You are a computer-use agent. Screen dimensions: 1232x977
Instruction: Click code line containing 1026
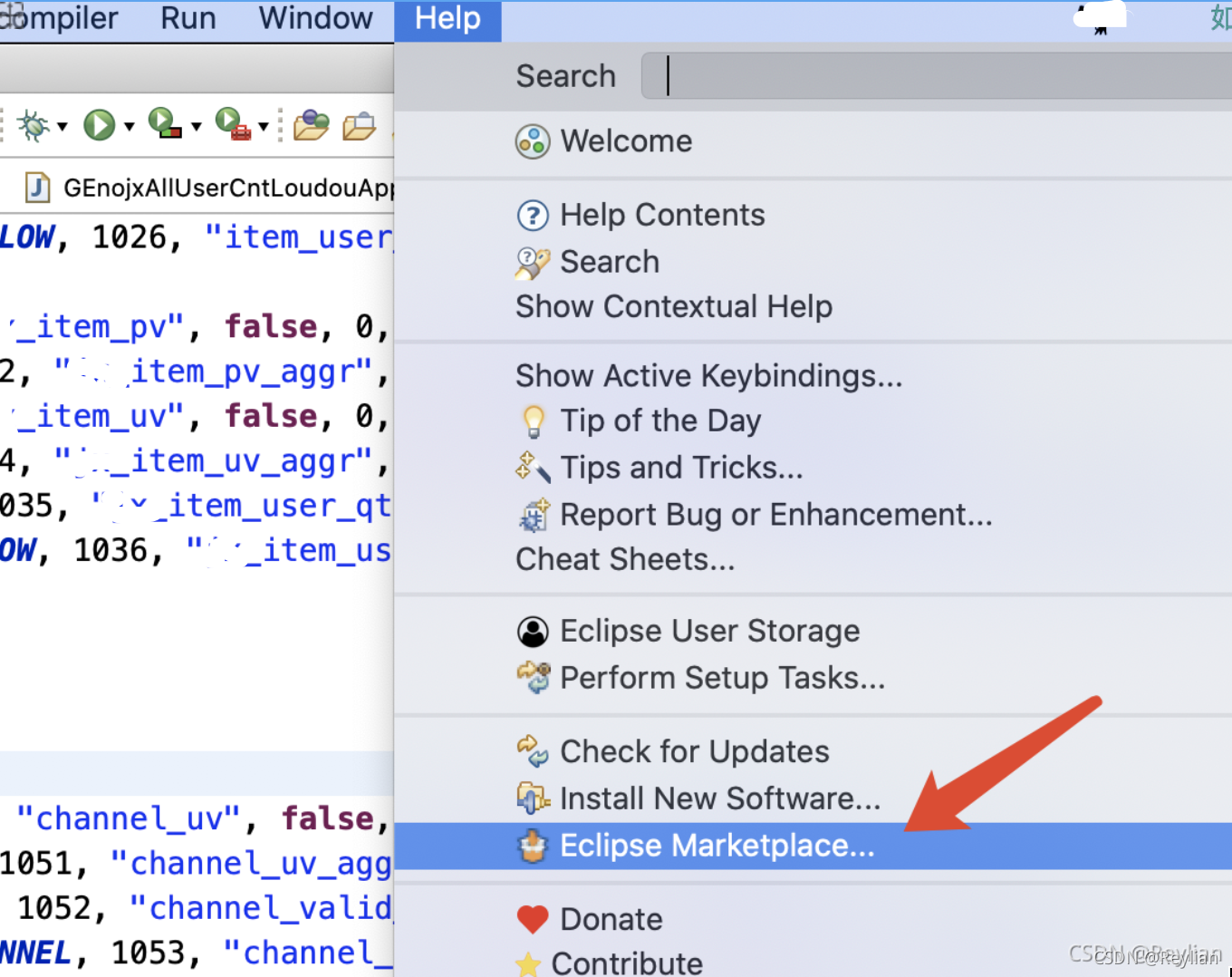(197, 237)
